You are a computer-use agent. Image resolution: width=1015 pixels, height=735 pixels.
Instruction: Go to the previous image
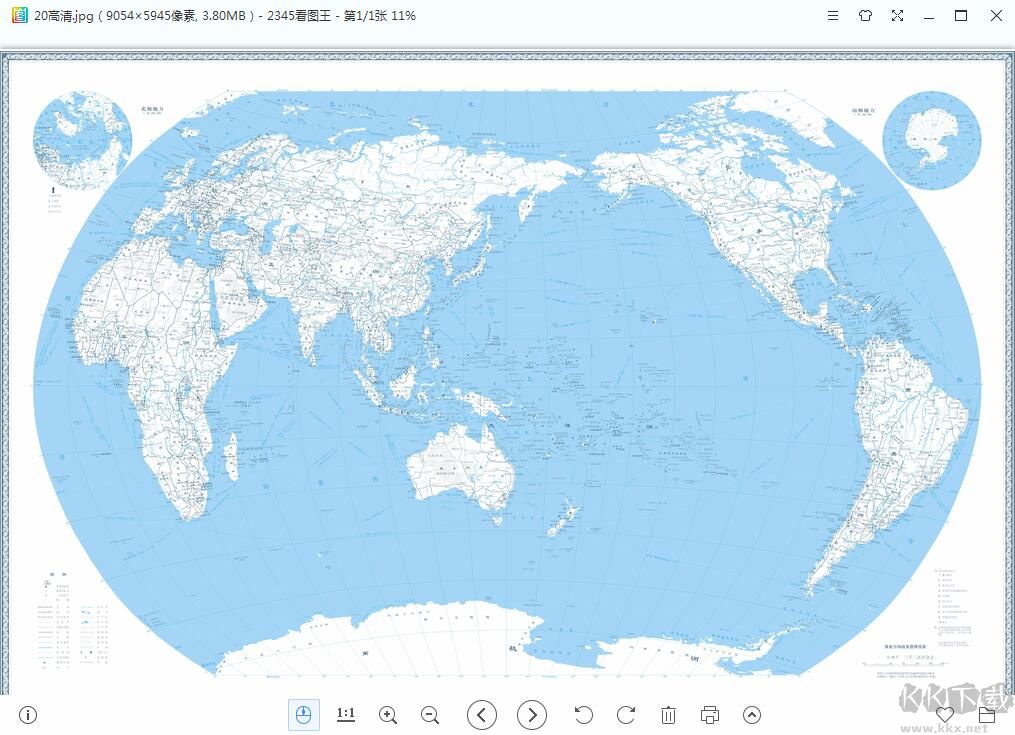pyautogui.click(x=481, y=715)
